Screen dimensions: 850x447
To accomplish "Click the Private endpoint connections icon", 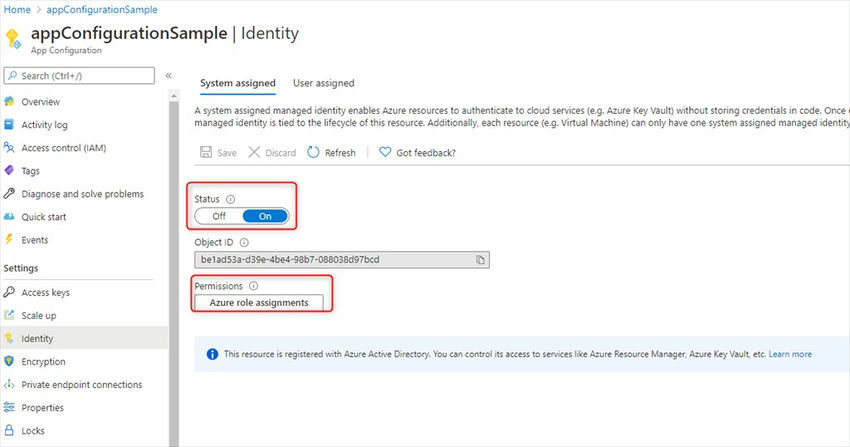I will [x=9, y=384].
